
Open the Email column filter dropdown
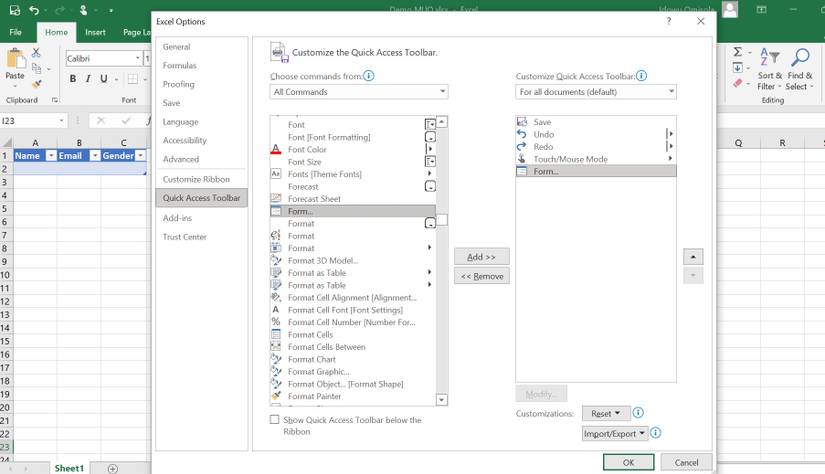[95, 156]
